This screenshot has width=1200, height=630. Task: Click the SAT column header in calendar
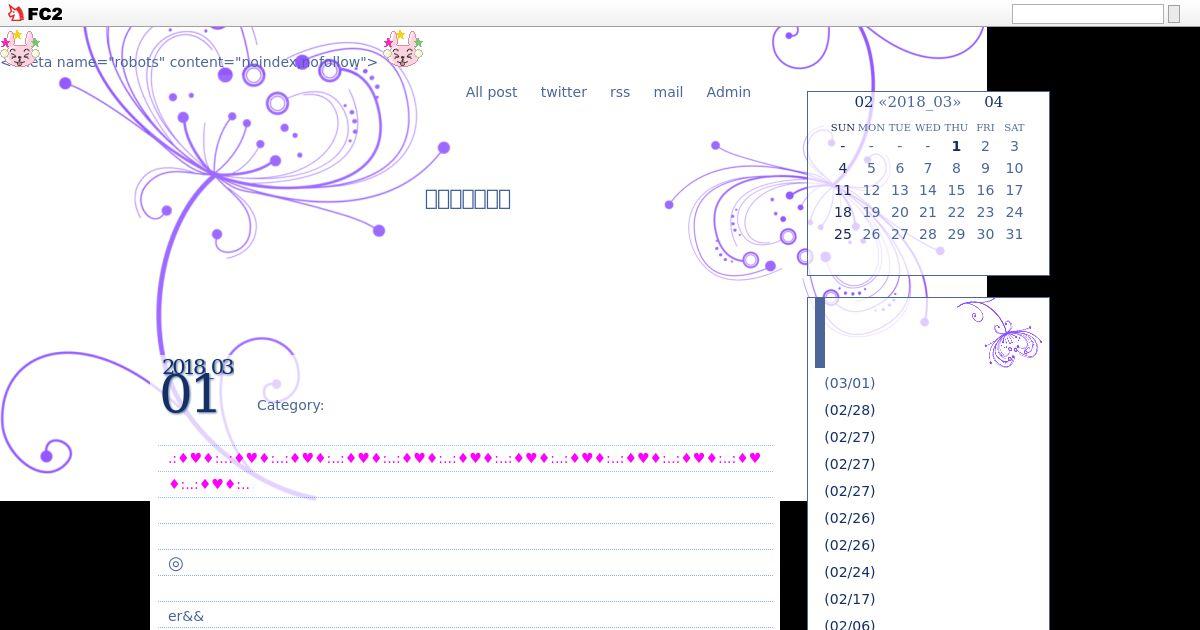pos(1014,127)
